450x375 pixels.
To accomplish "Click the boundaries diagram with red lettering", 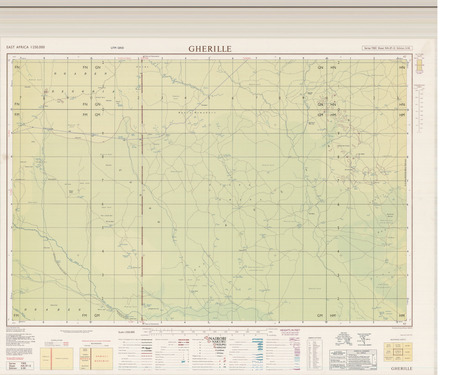I will point(96,359).
